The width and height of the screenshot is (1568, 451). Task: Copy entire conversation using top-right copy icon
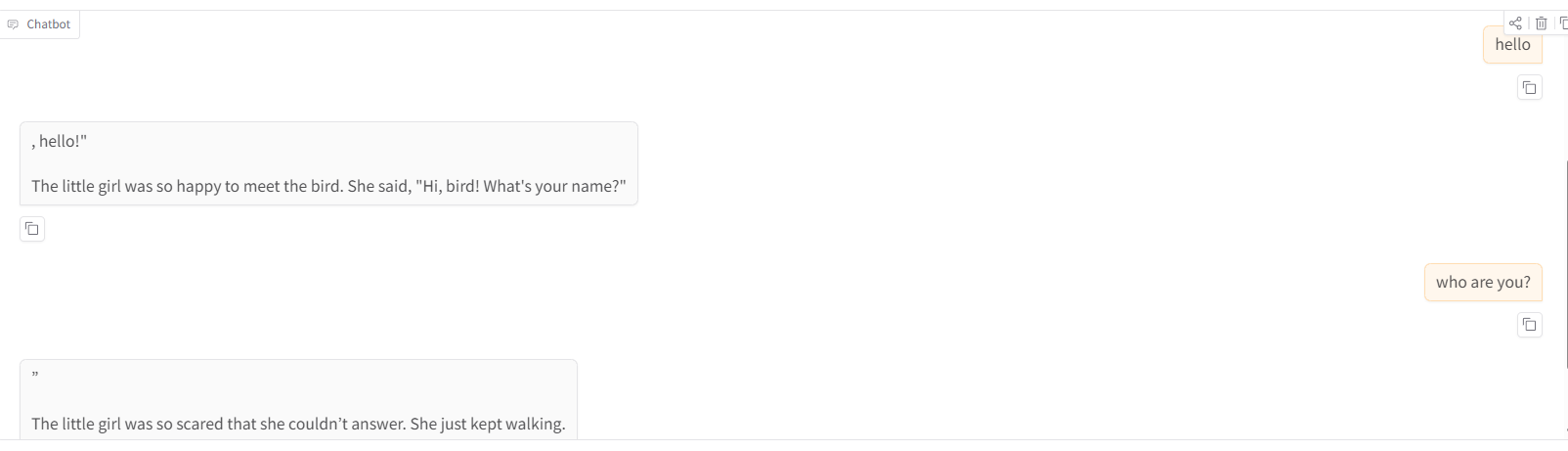click(1563, 23)
